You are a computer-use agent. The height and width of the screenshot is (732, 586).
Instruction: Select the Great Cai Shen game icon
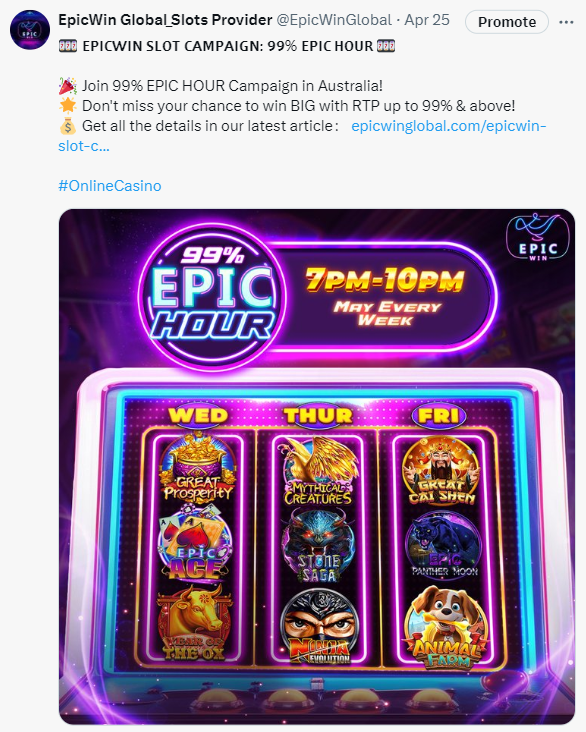pos(442,471)
